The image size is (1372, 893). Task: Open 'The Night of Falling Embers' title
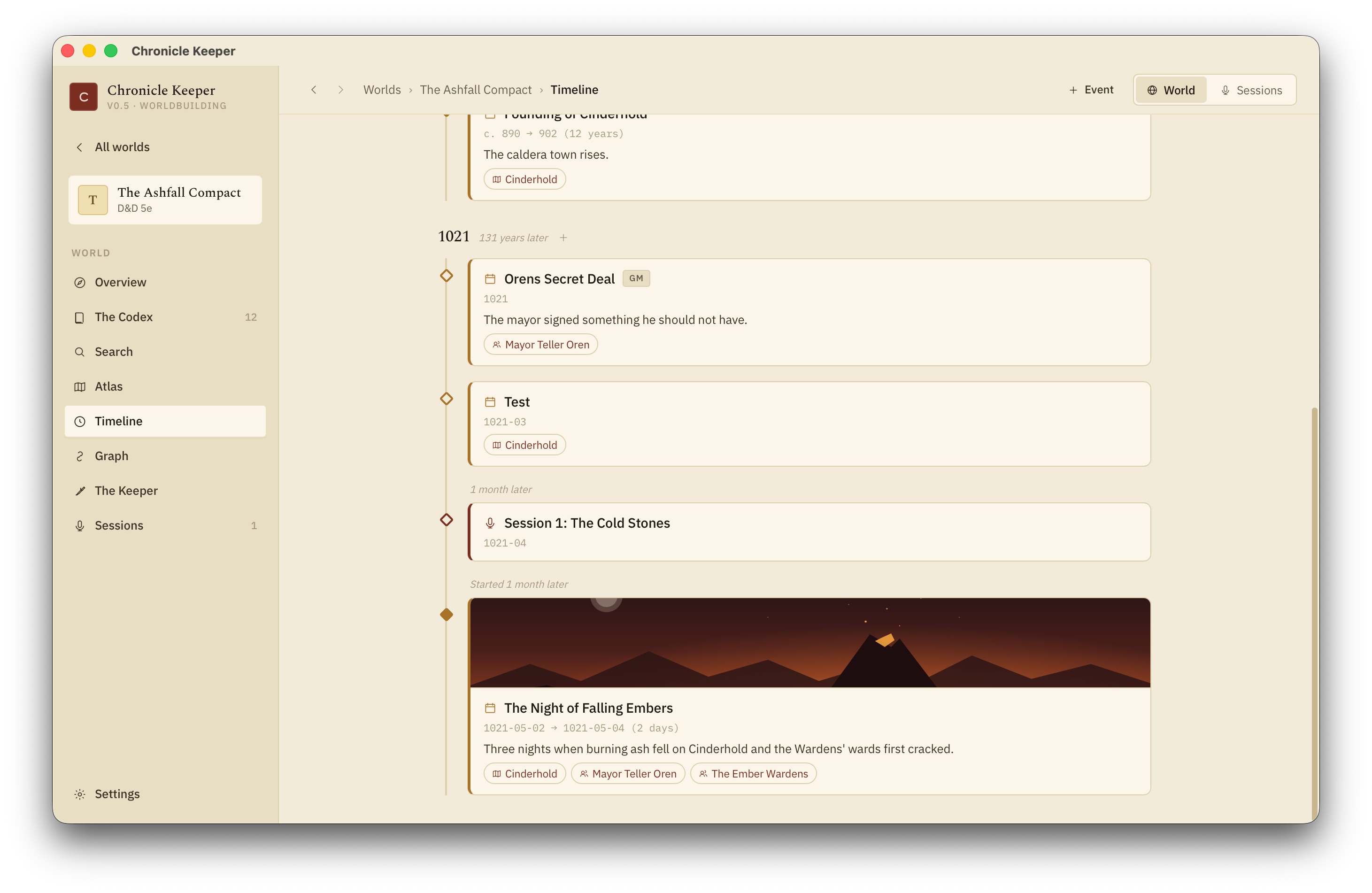(589, 708)
